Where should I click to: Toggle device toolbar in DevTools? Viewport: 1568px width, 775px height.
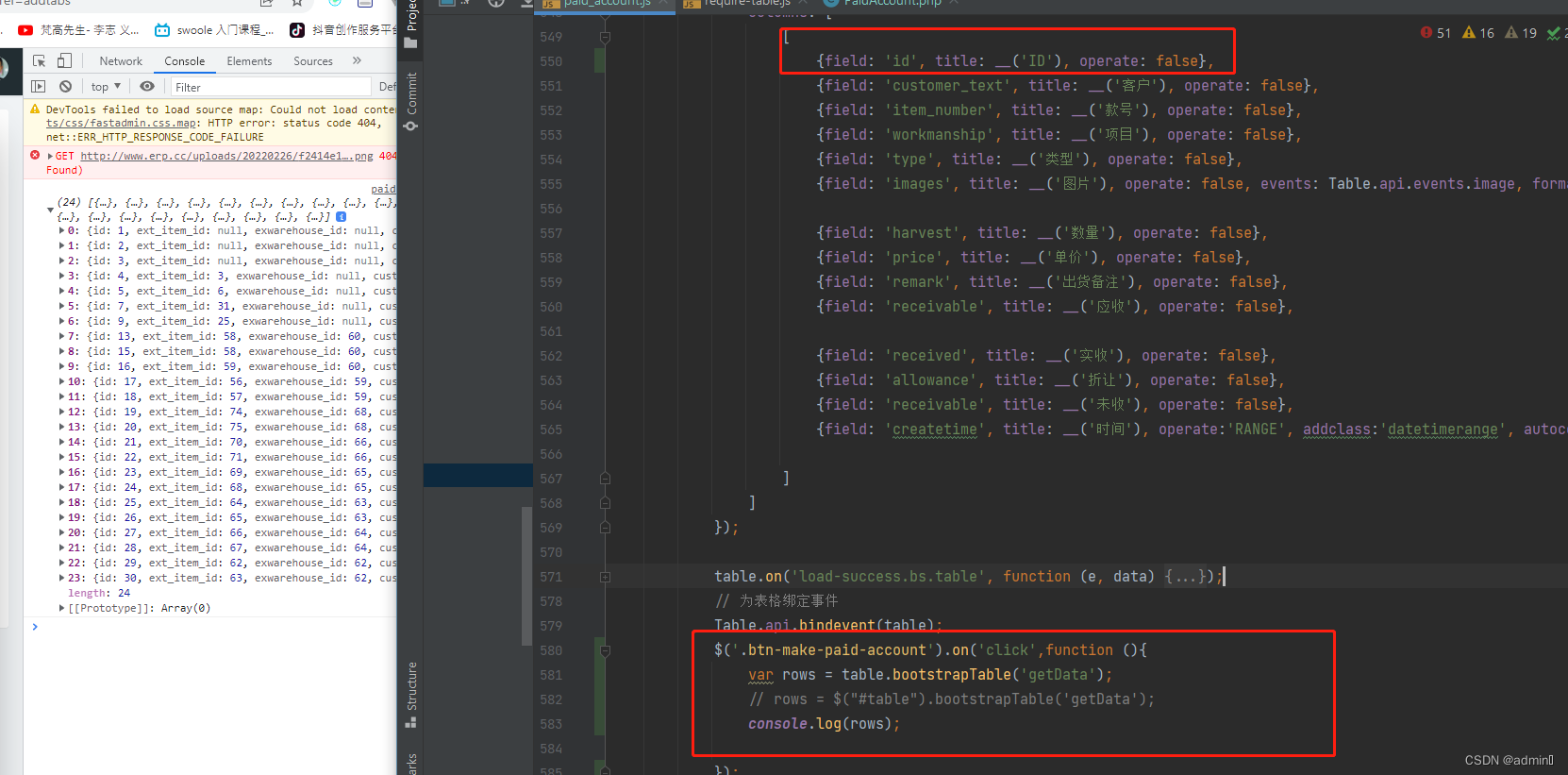[64, 60]
